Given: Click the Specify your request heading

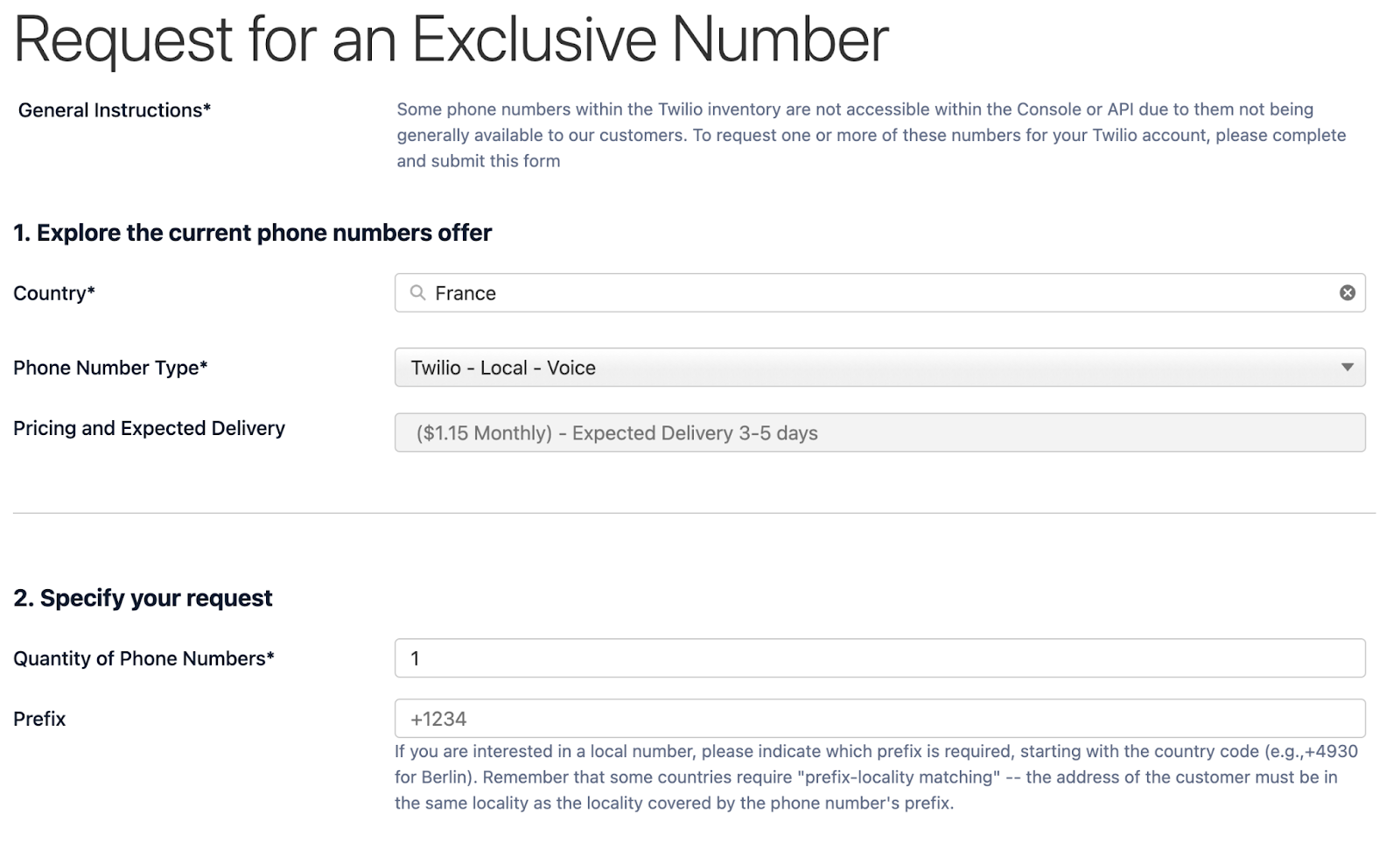Looking at the screenshot, I should [x=143, y=598].
